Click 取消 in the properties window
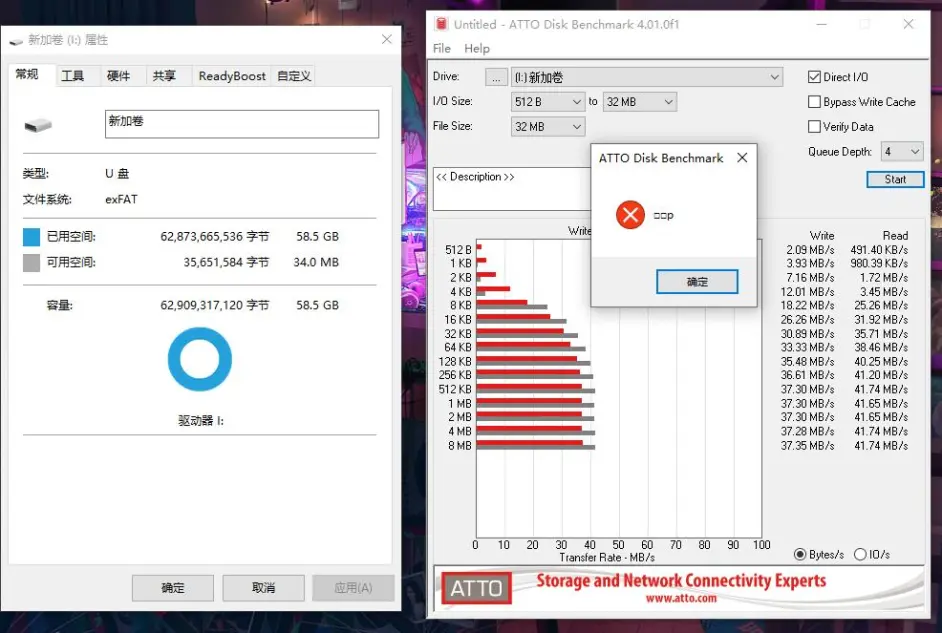Viewport: 942px width, 633px height. pyautogui.click(x=264, y=588)
